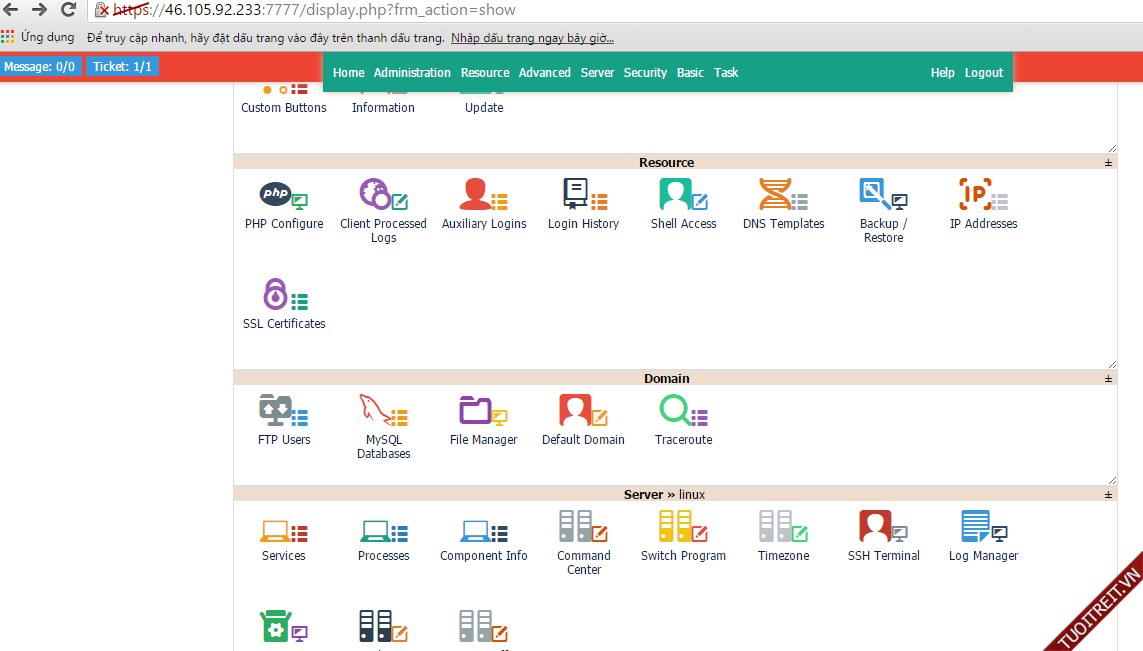Screen dimensions: 1143x651
Task: Open the Security menu
Action: pos(645,73)
